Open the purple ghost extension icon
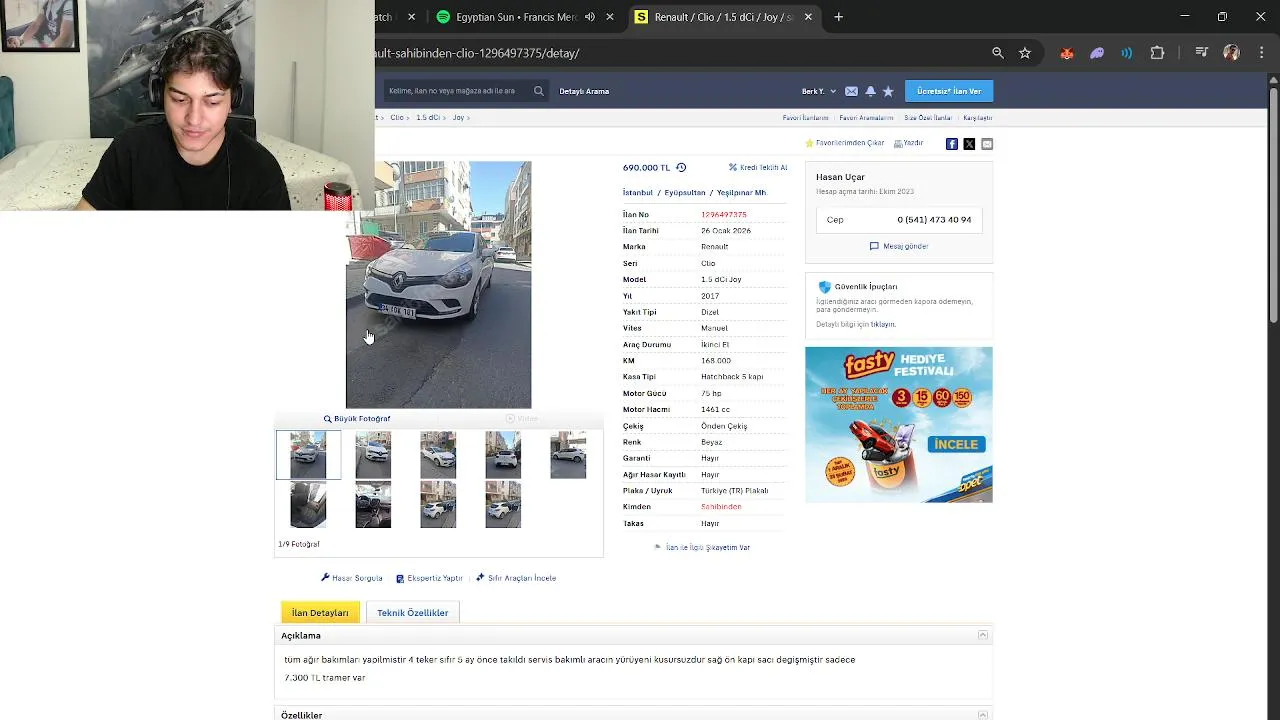The image size is (1280, 720). tap(1097, 53)
